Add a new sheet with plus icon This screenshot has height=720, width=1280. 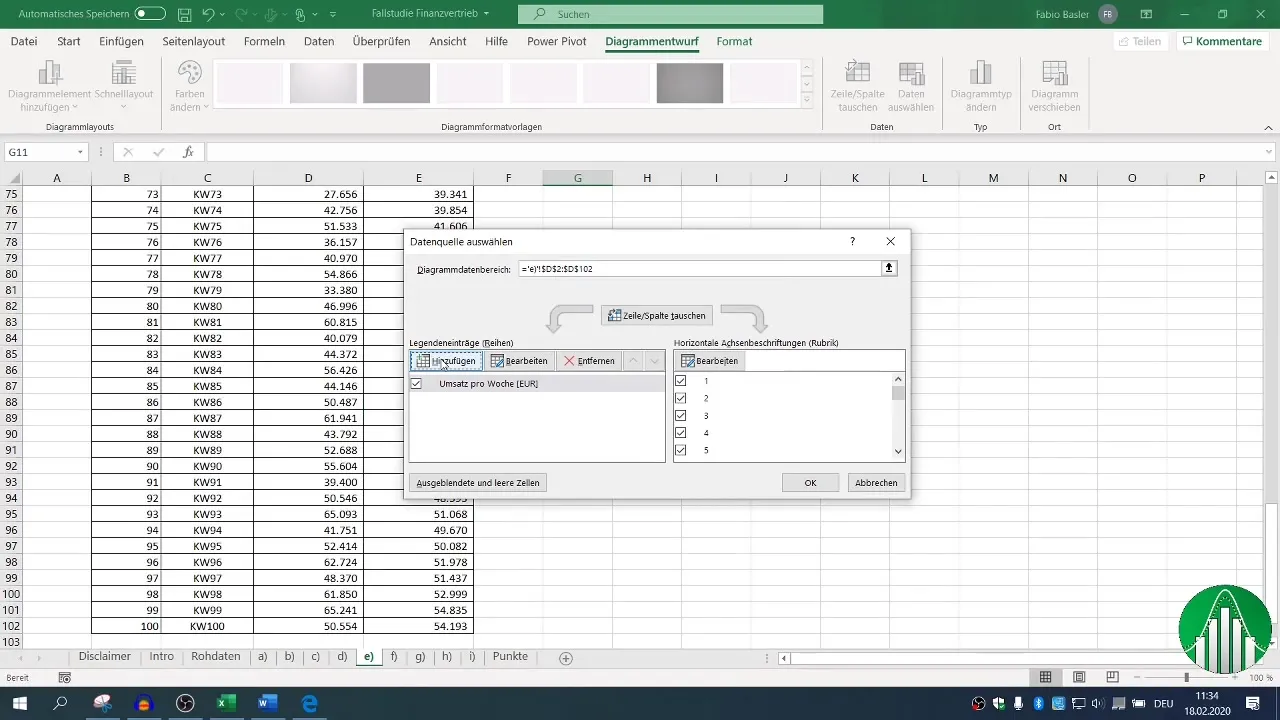coord(566,658)
